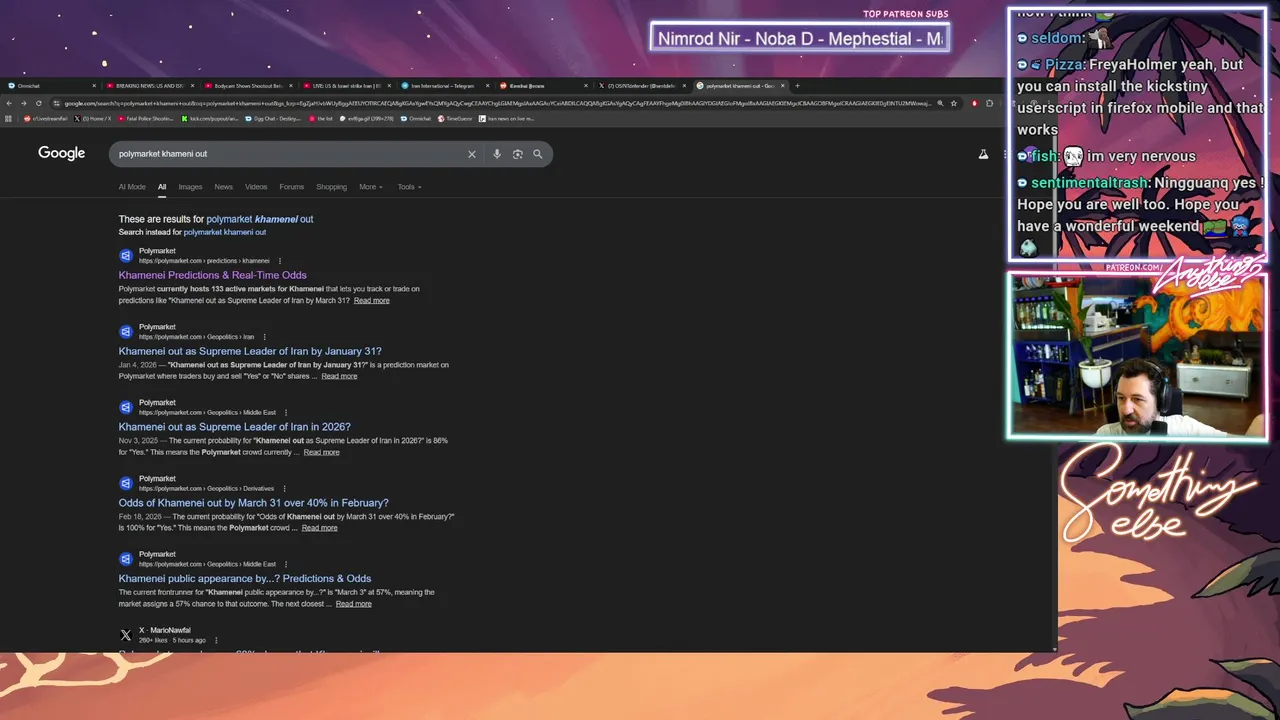Open site information icon in address bar
1280x720 pixels.
56,103
